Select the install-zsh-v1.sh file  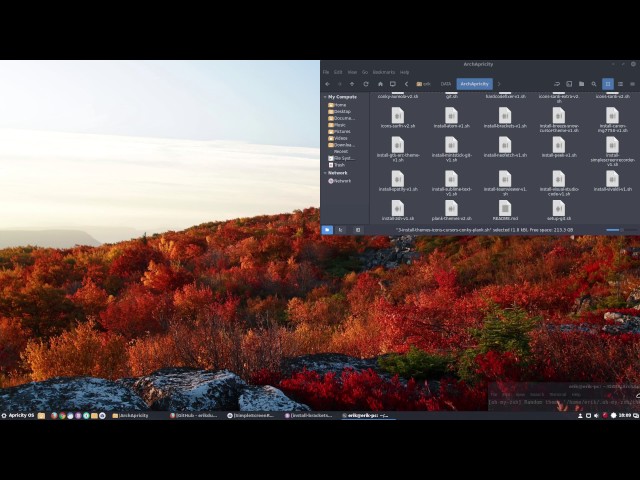click(398, 211)
